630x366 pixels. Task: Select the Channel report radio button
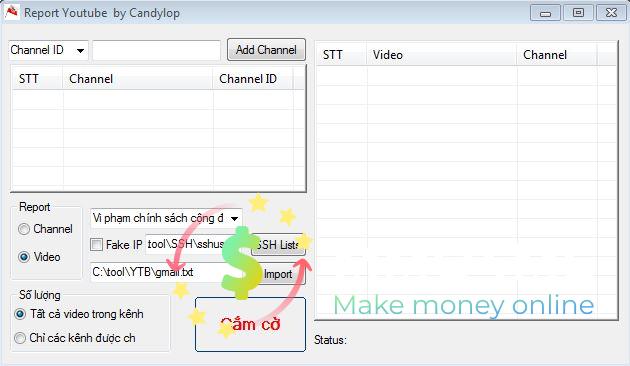(24, 229)
